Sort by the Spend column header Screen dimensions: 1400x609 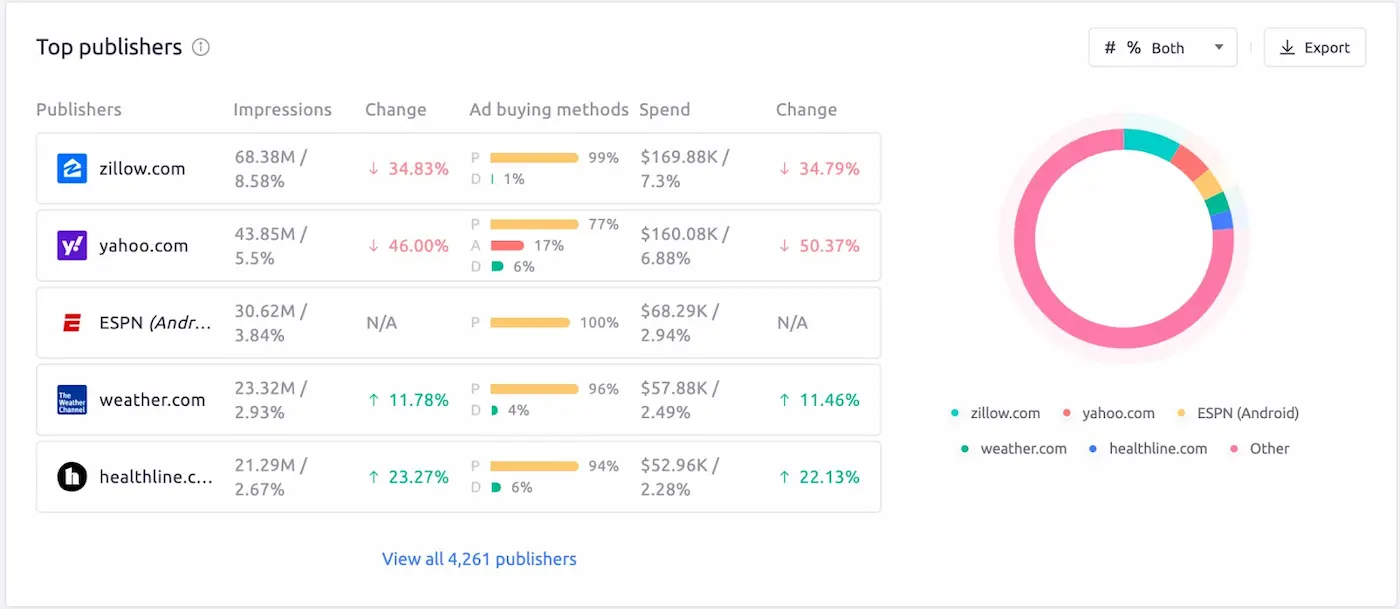(x=664, y=109)
